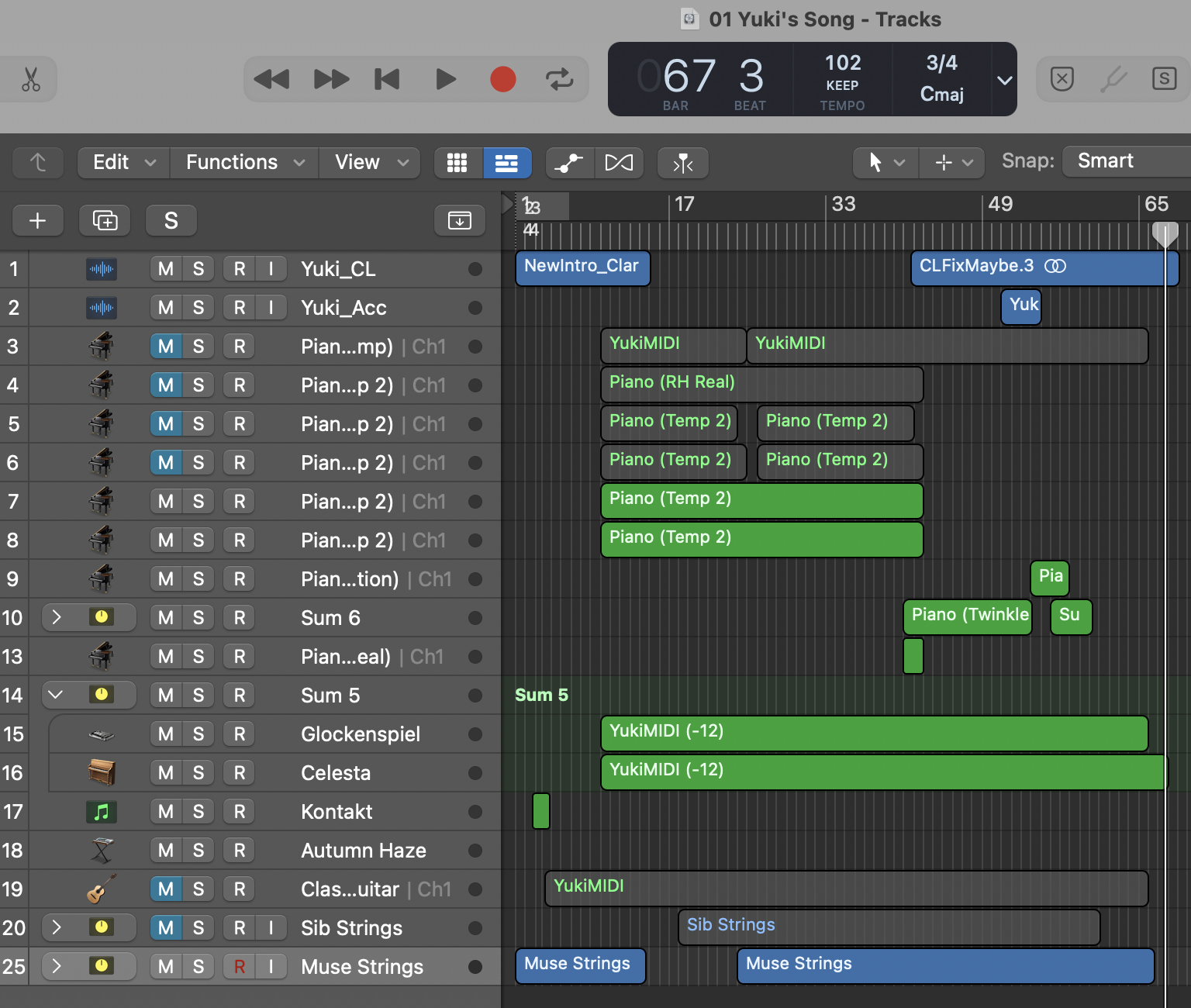Toggle the global Solo S icon in control bar

click(1165, 79)
